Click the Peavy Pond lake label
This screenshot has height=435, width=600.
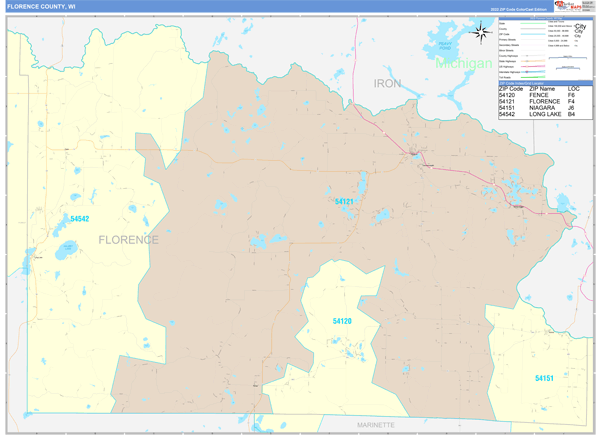pos(445,46)
